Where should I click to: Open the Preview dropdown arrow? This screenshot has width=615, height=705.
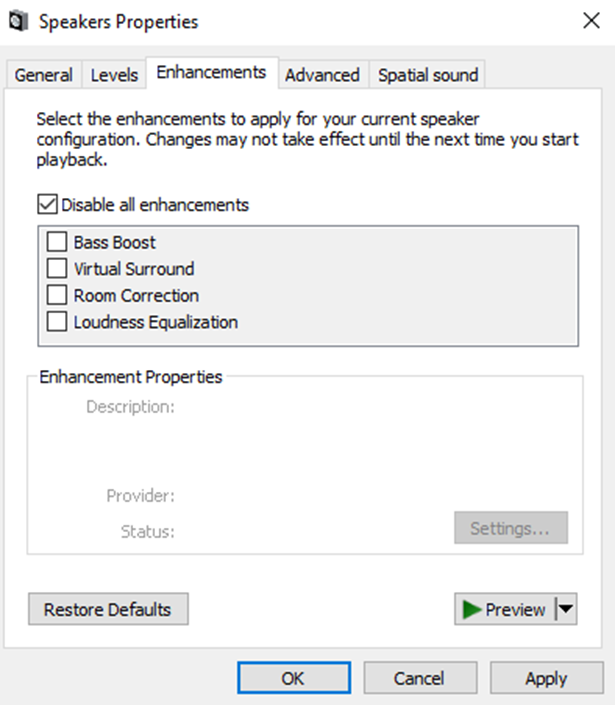(565, 609)
